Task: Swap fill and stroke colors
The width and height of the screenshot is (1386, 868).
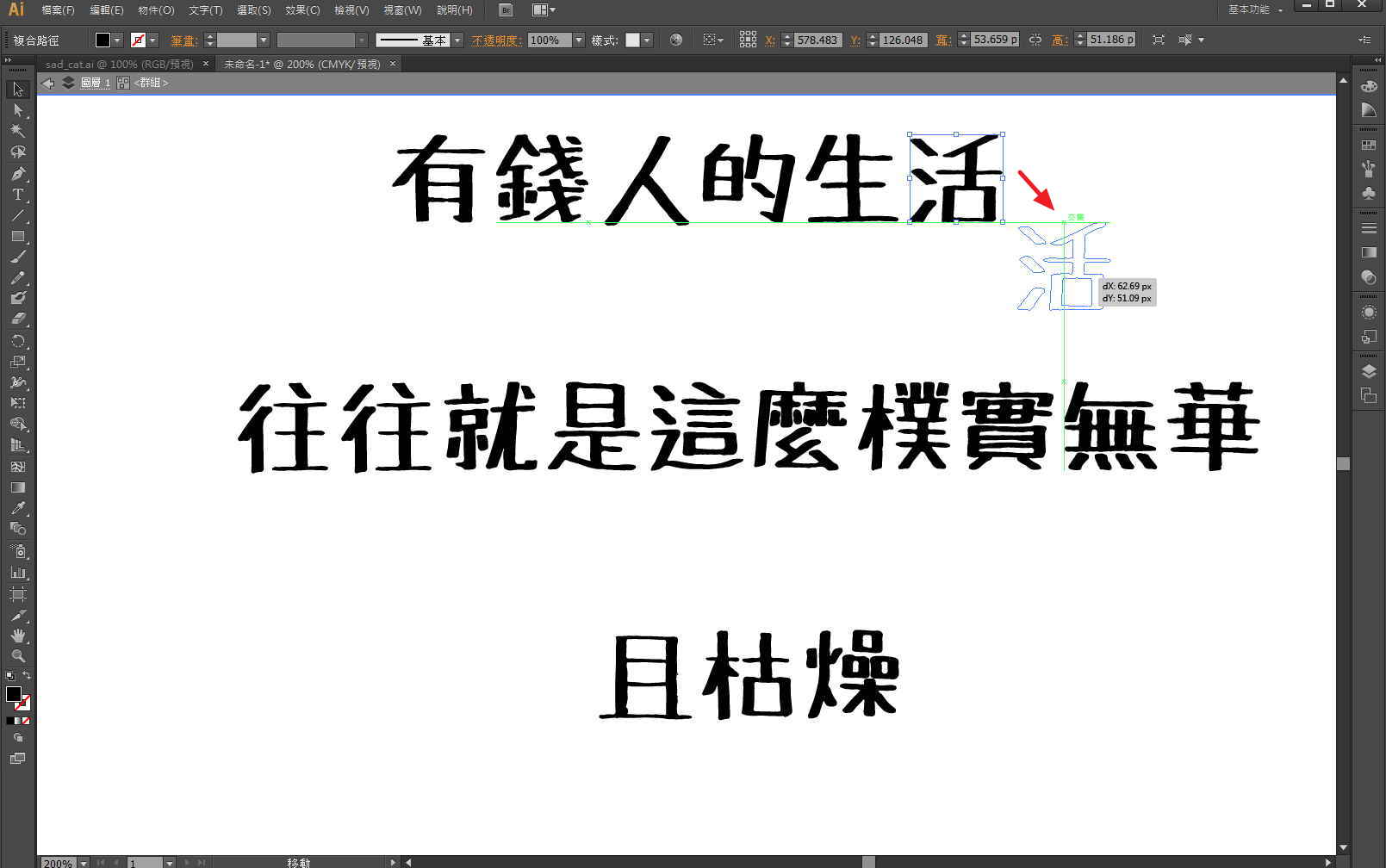Action: 27,676
